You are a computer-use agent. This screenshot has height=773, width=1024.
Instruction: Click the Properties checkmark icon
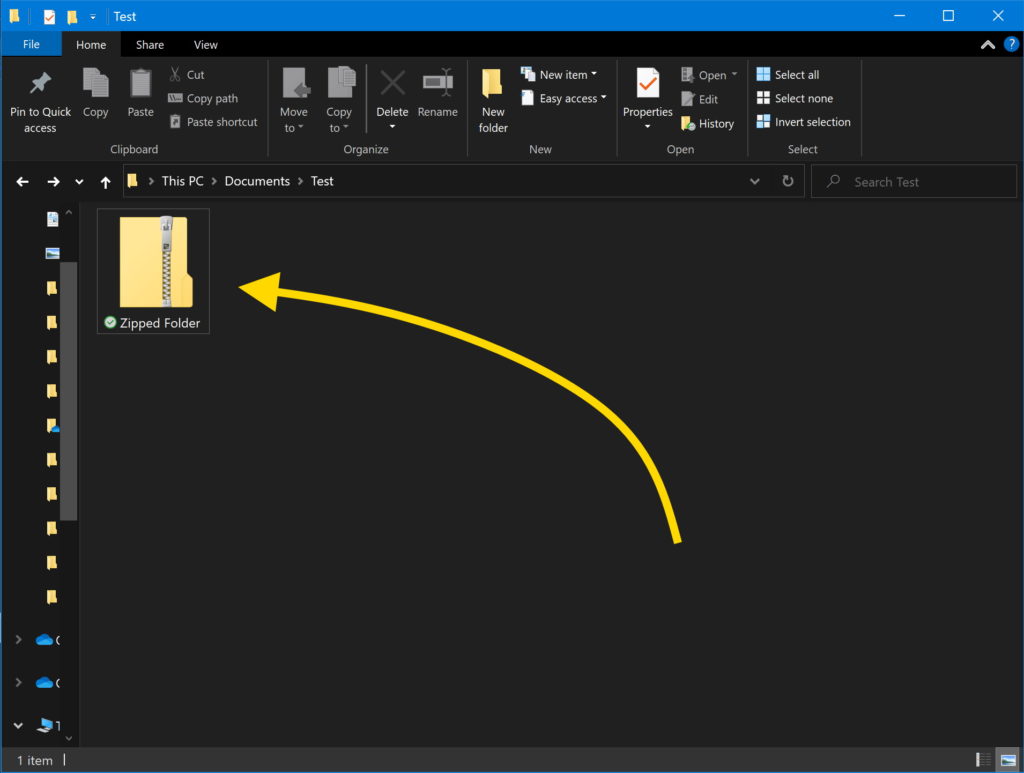648,83
